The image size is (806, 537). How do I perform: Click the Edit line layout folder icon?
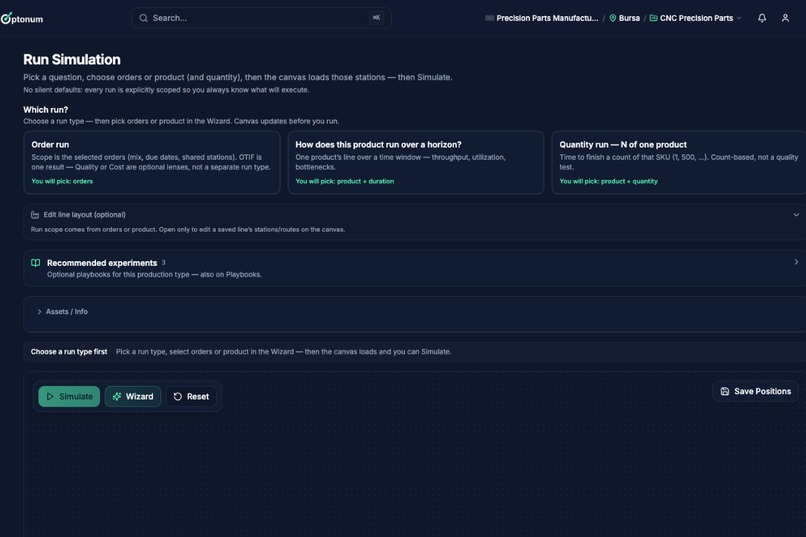click(x=35, y=215)
